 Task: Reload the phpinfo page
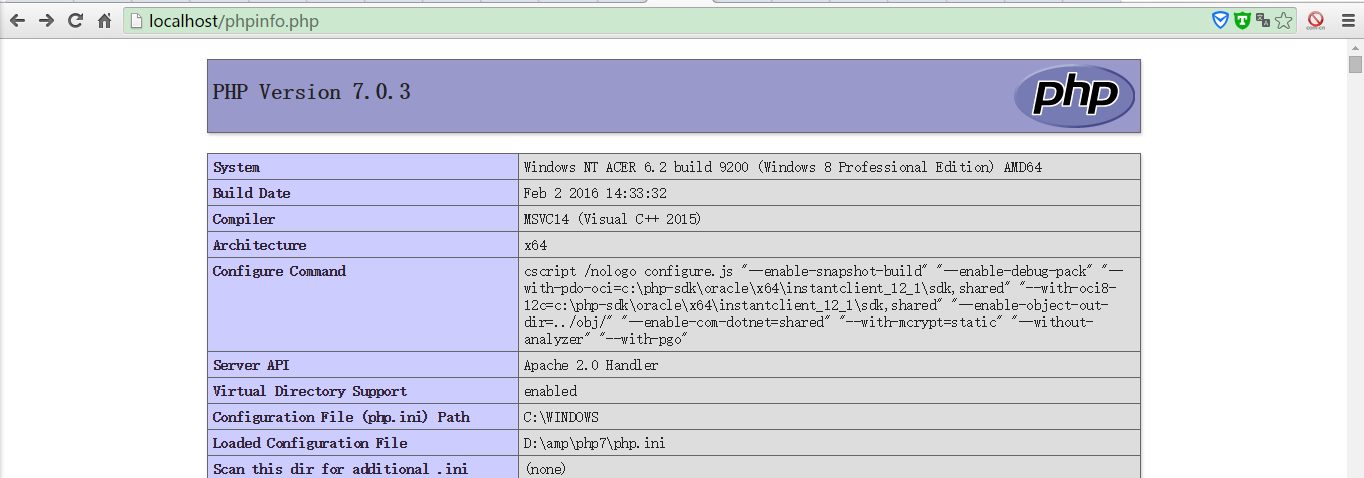coord(75,20)
